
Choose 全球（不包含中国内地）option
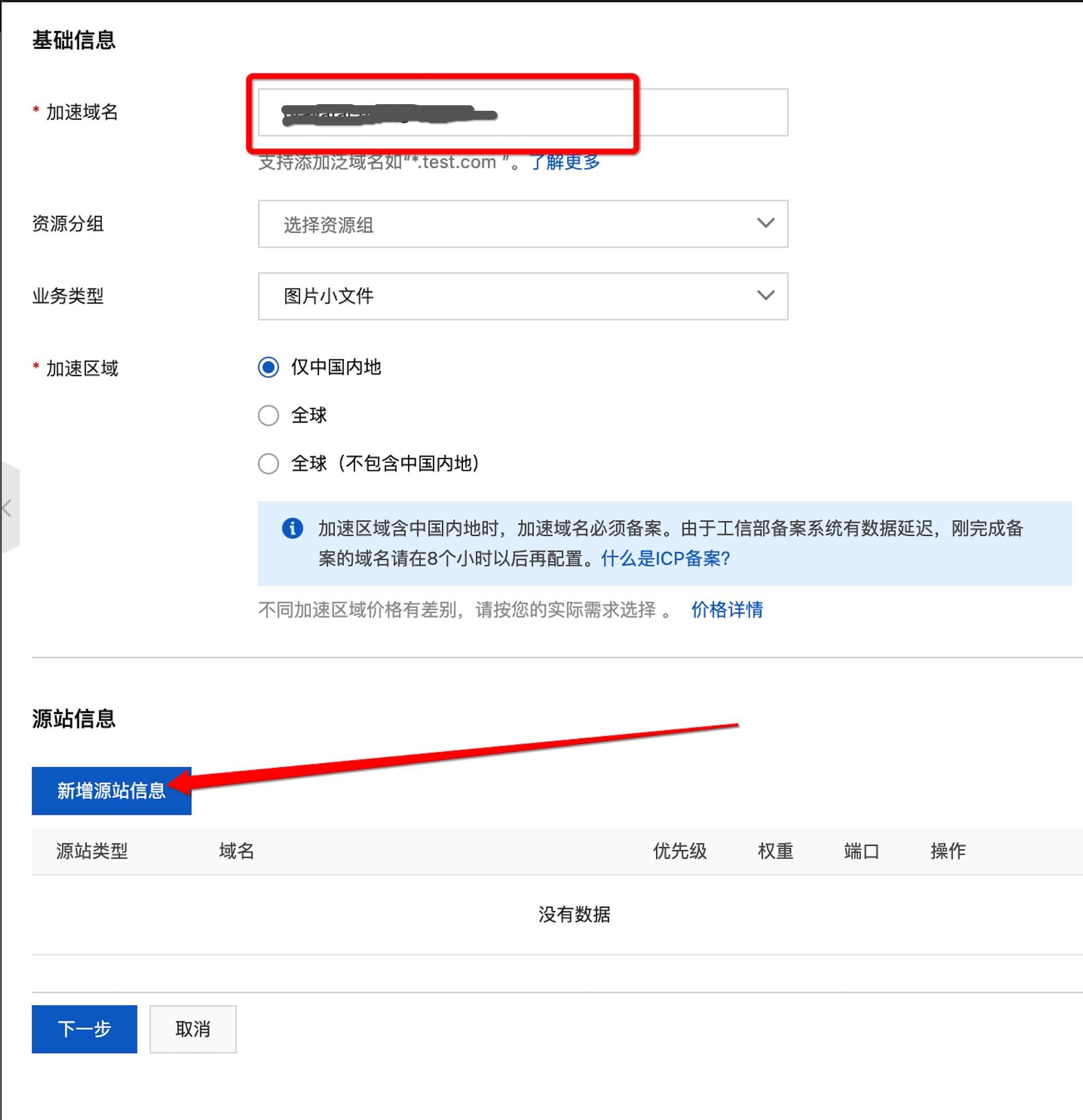click(x=269, y=464)
